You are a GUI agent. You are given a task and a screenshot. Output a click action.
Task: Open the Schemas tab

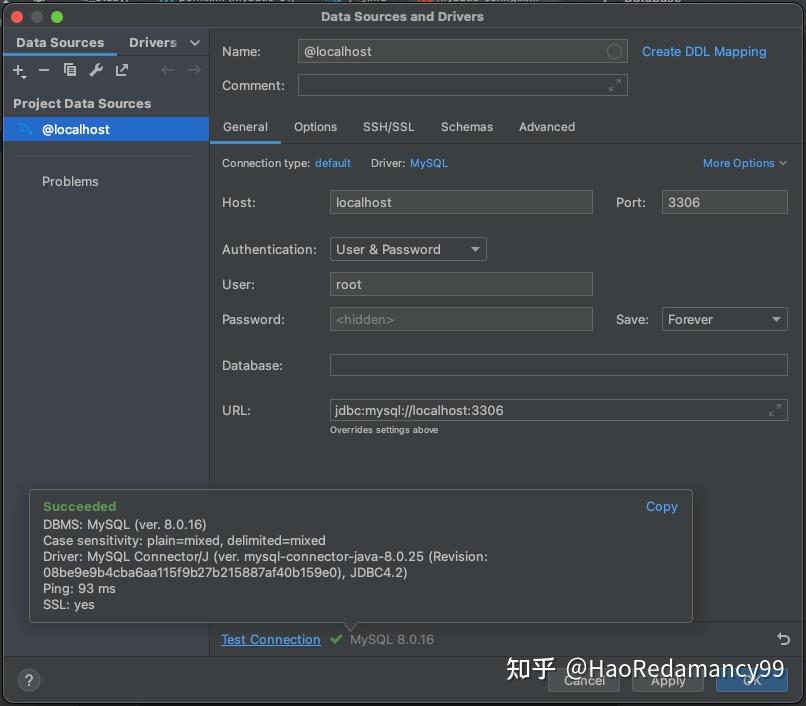pyautogui.click(x=467, y=127)
